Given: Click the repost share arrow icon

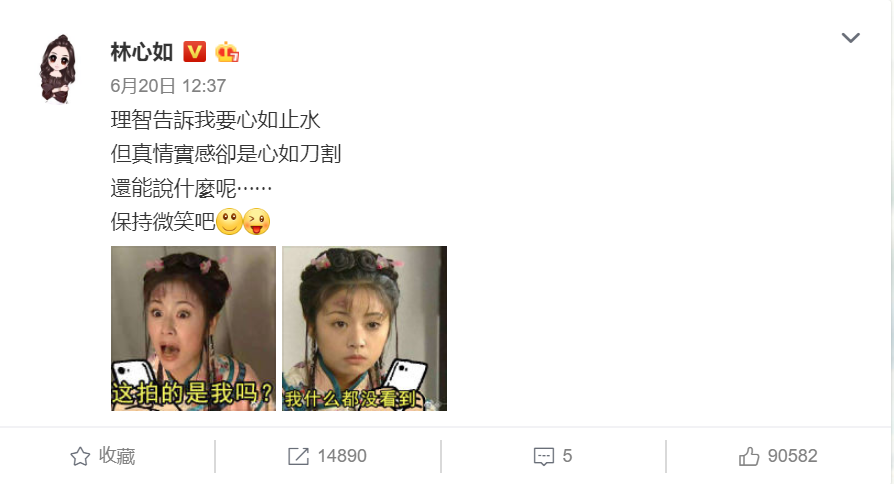Looking at the screenshot, I should point(298,456).
